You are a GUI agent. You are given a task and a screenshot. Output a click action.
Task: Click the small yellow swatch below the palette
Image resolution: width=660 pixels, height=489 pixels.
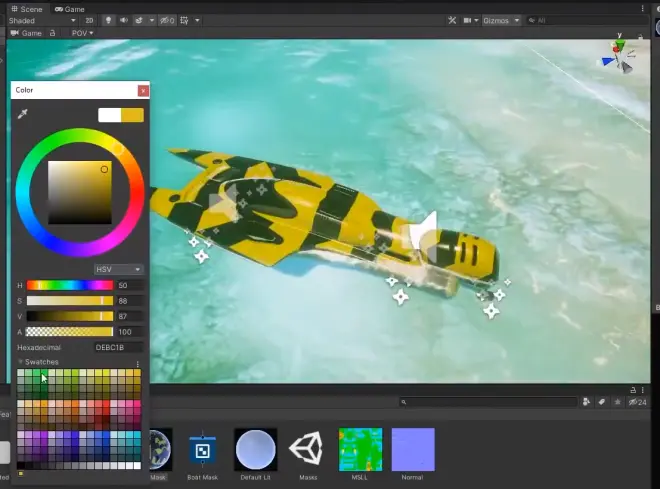tap(21, 473)
